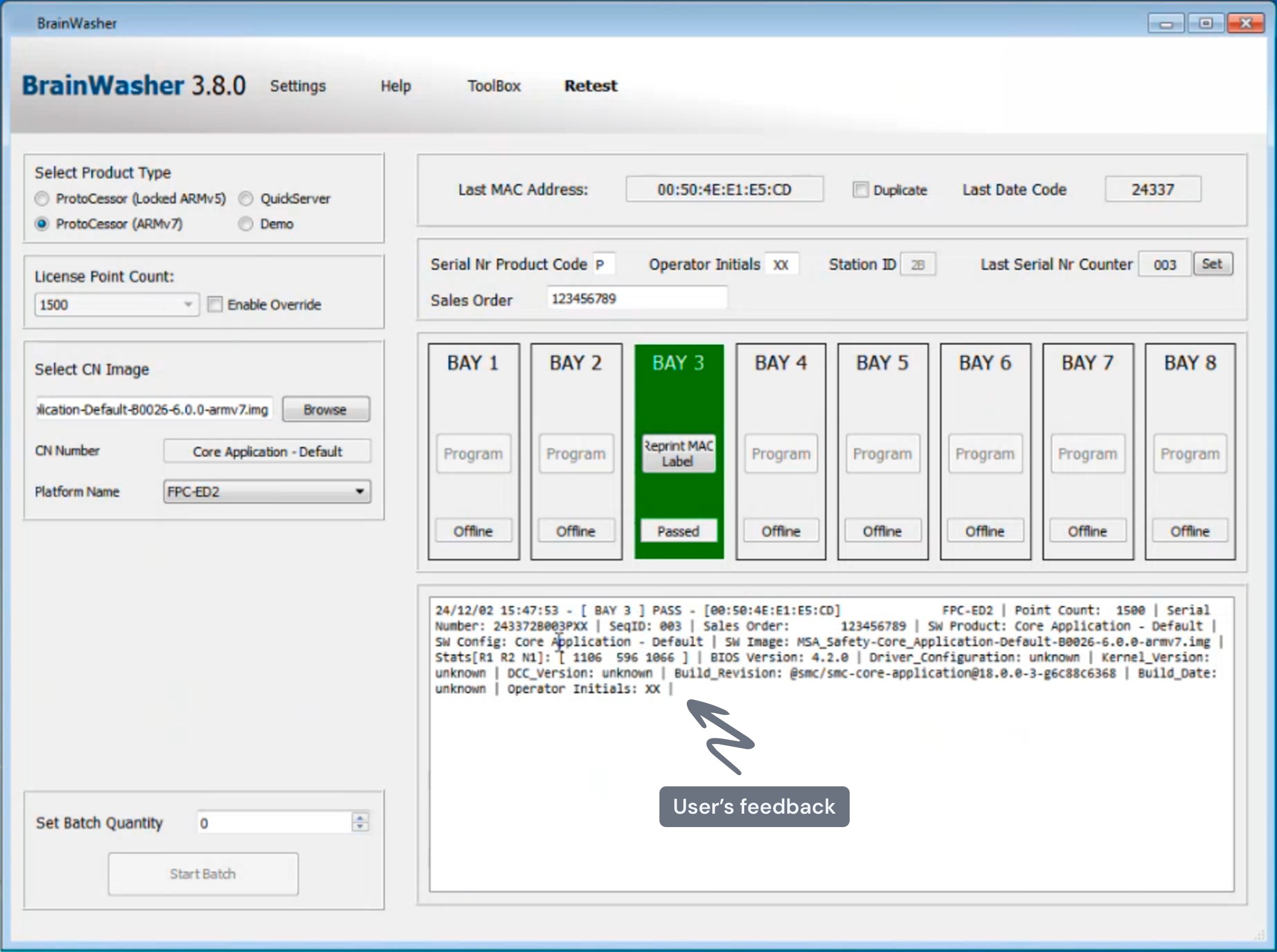The width and height of the screenshot is (1277, 952).
Task: Click the Offline status button in BAY 5
Action: click(x=883, y=531)
